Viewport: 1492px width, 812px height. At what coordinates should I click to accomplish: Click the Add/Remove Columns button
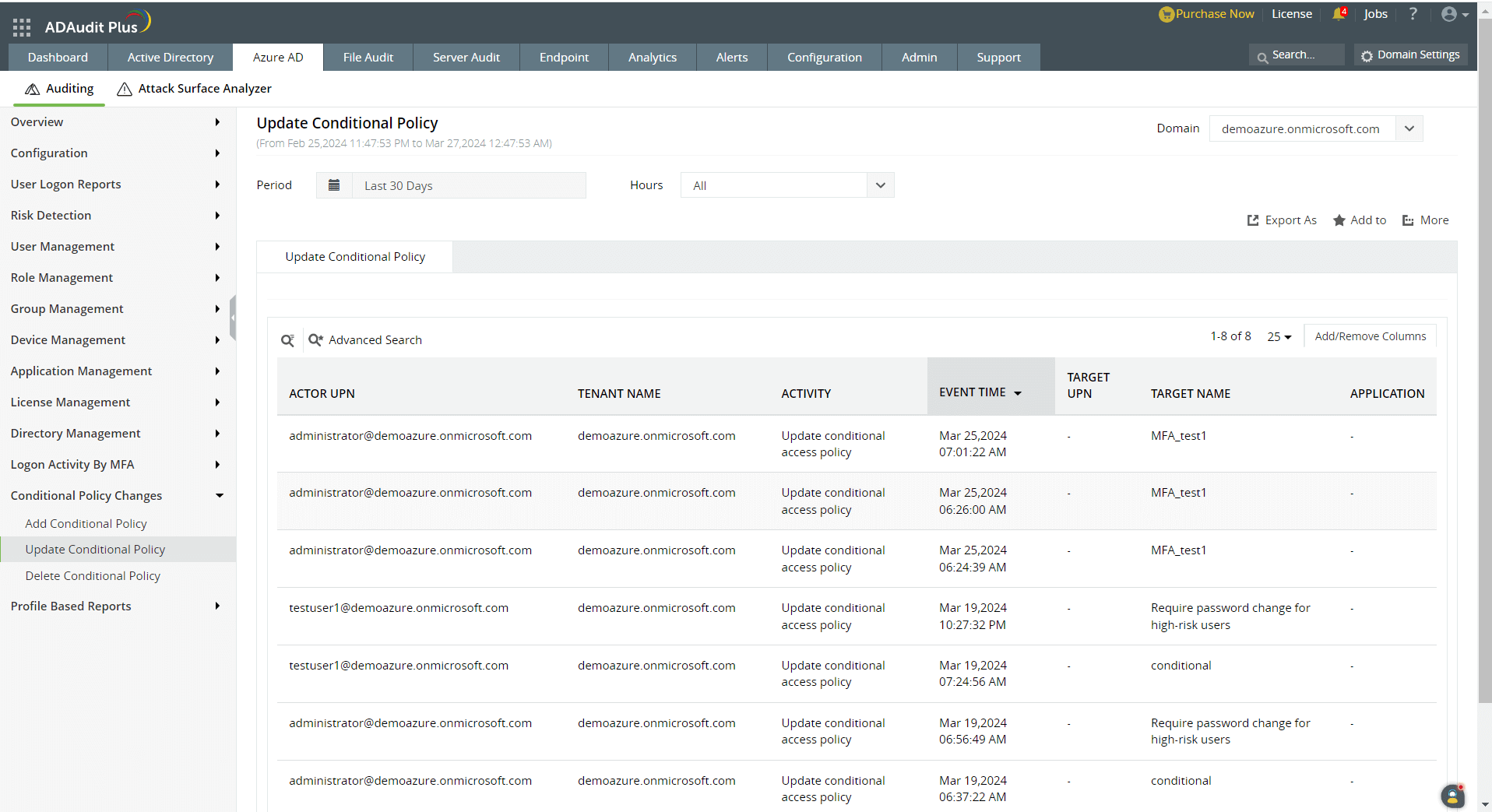(x=1371, y=336)
